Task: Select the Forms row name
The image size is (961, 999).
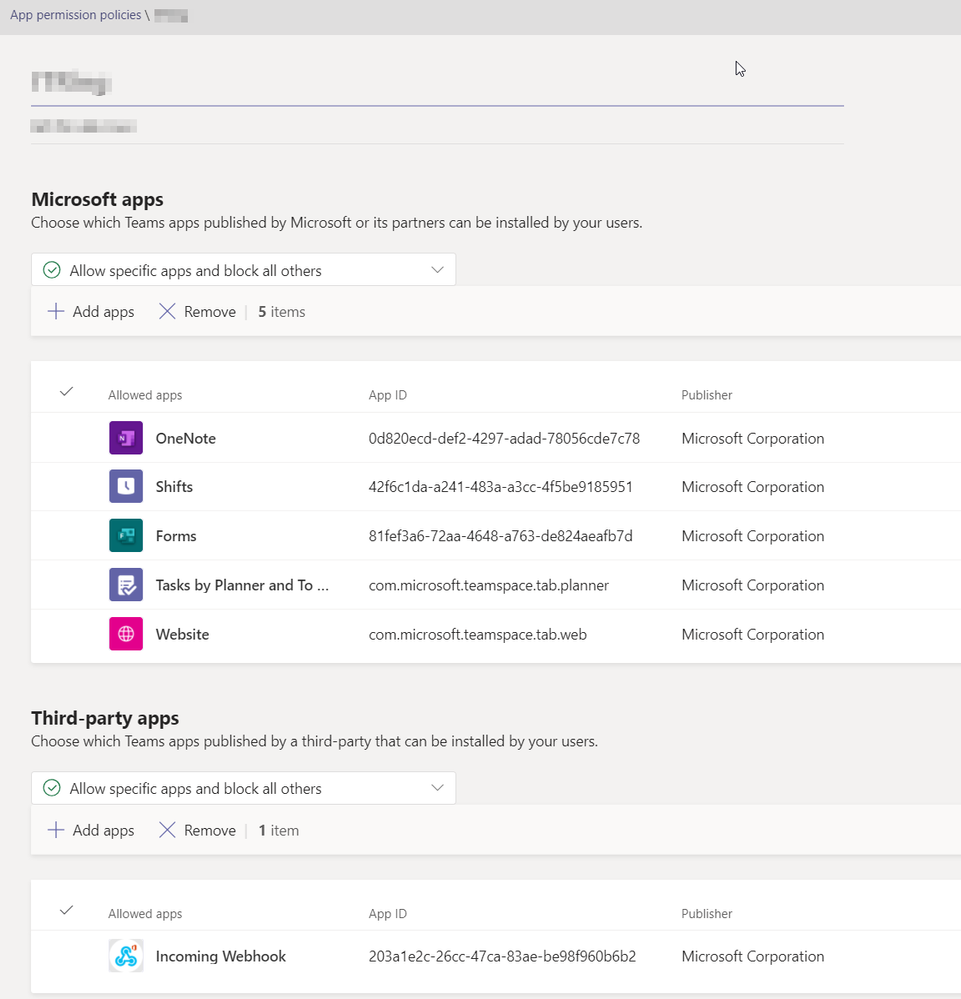Action: [x=176, y=536]
